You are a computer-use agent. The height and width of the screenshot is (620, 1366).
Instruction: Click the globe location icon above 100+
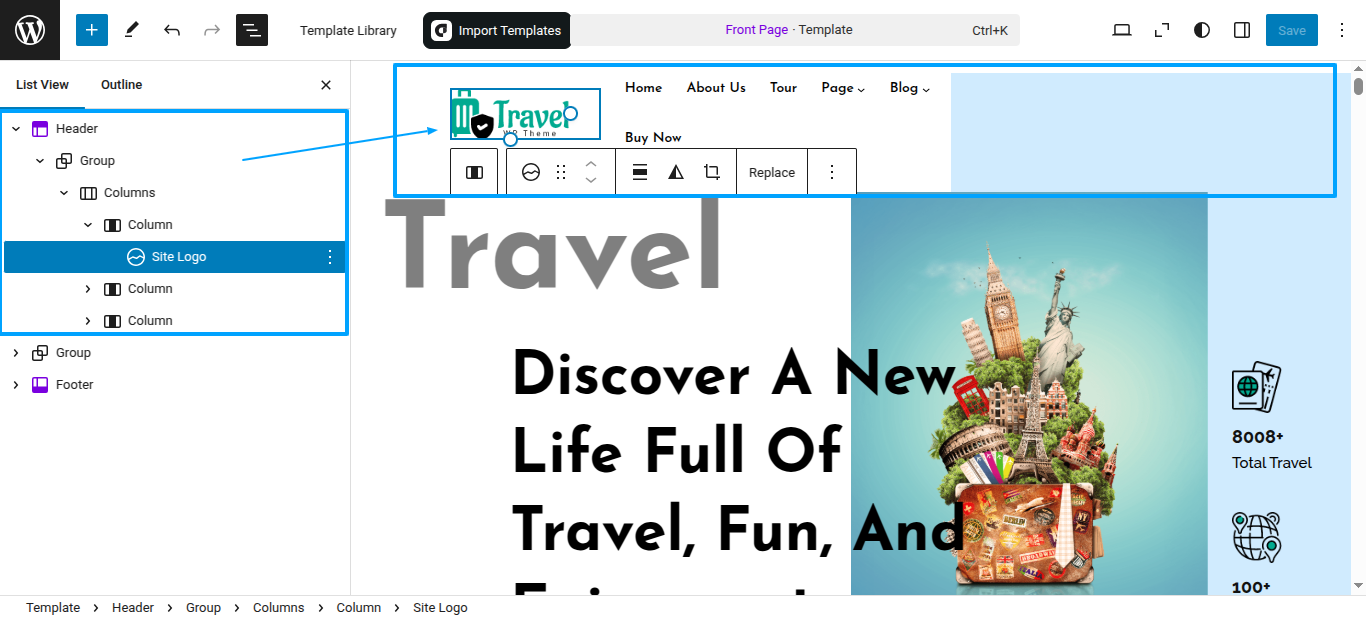click(x=1256, y=537)
